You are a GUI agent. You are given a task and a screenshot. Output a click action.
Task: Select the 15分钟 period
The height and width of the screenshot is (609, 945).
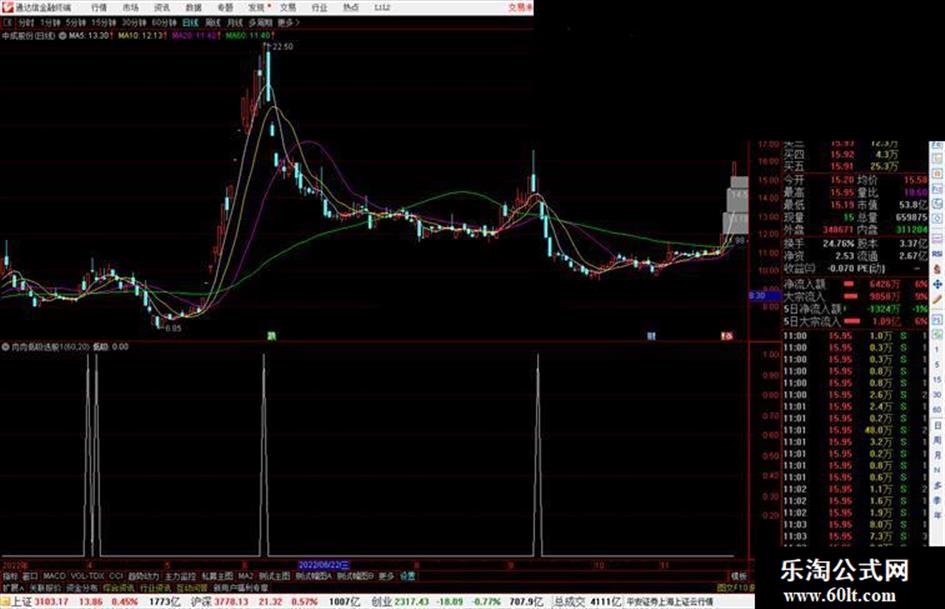point(103,22)
